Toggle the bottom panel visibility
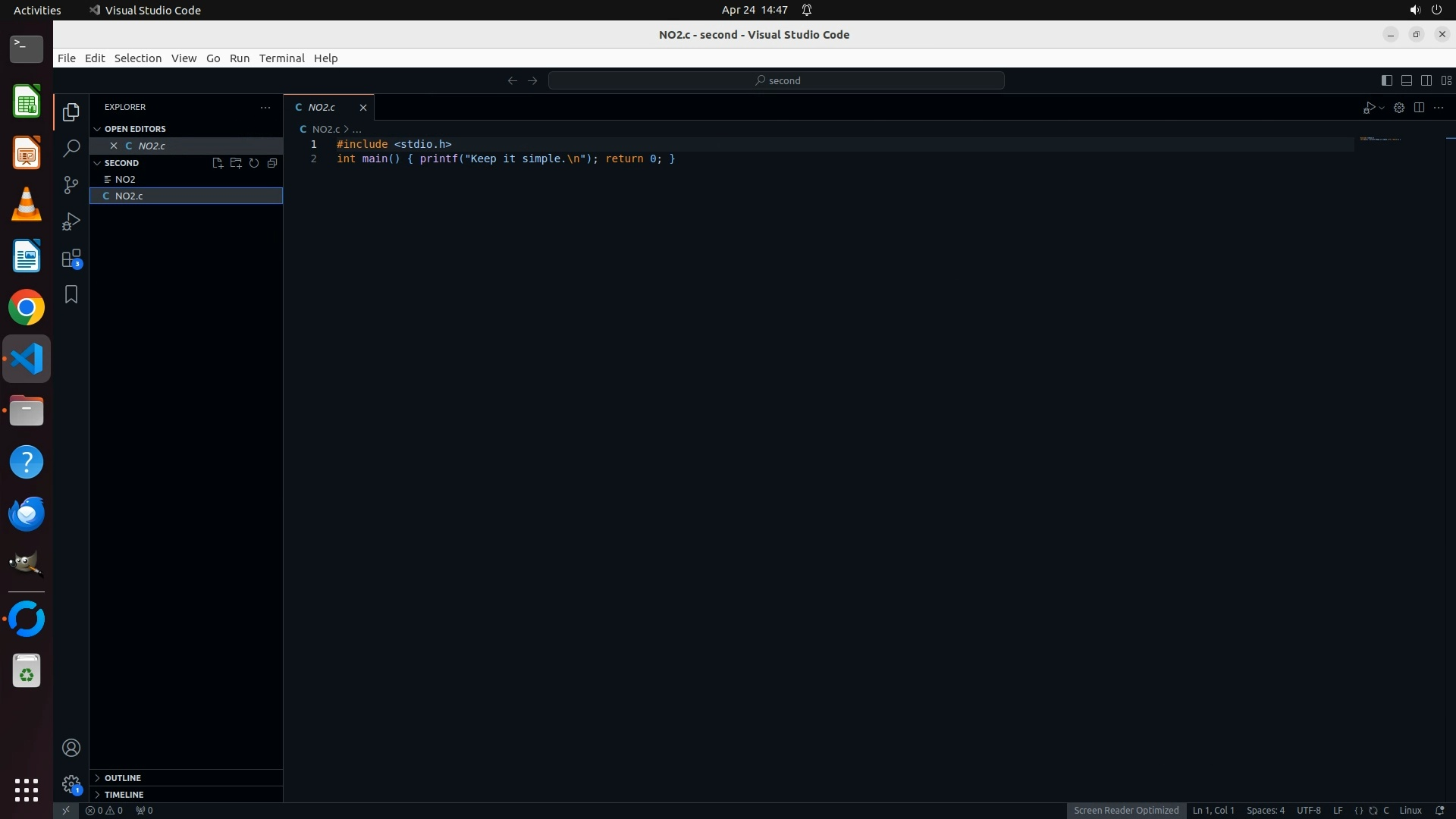The height and width of the screenshot is (819, 1456). [1406, 80]
